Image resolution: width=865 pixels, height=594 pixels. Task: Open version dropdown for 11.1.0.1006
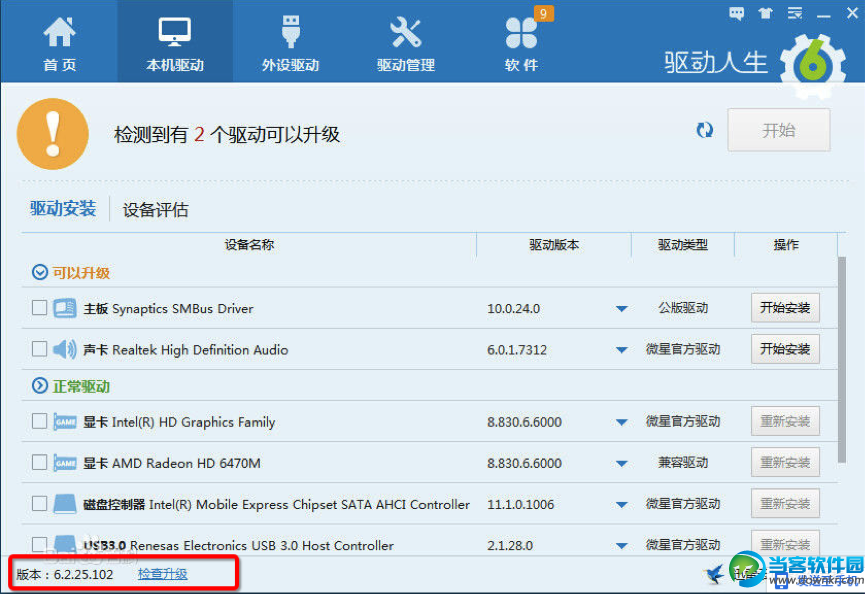point(622,505)
